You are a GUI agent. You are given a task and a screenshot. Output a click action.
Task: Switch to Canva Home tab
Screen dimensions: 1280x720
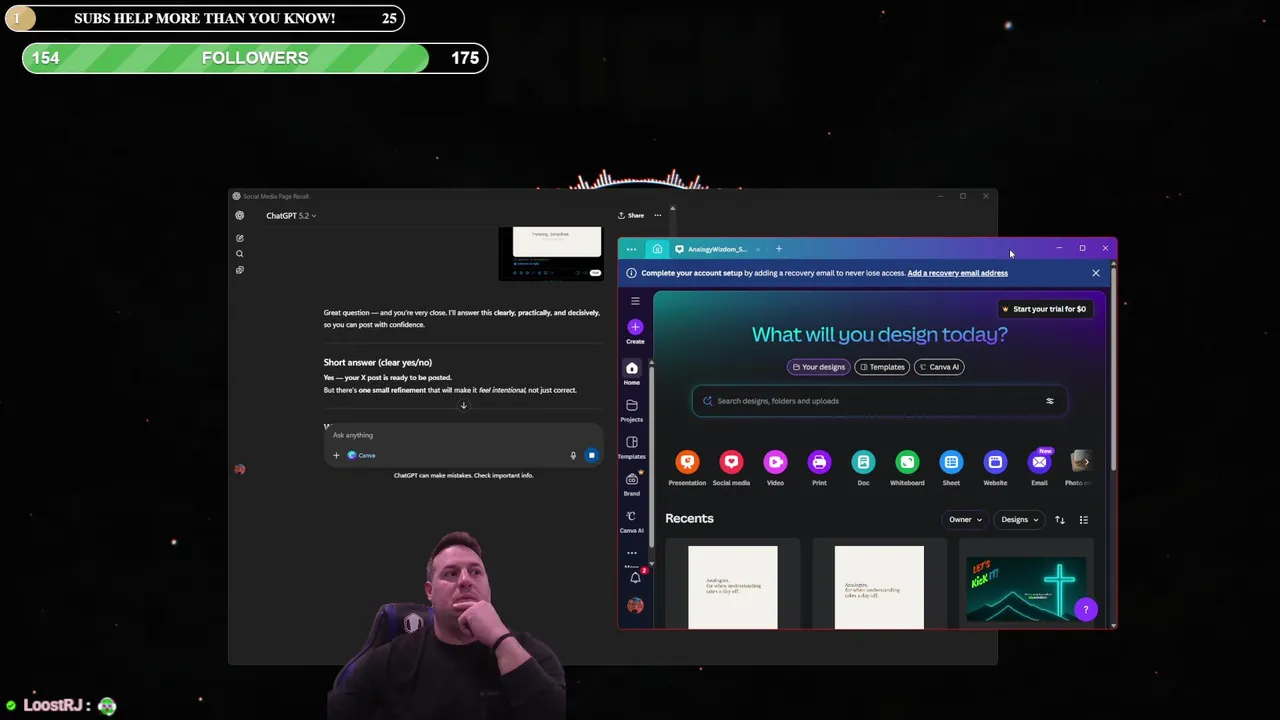[x=657, y=249]
